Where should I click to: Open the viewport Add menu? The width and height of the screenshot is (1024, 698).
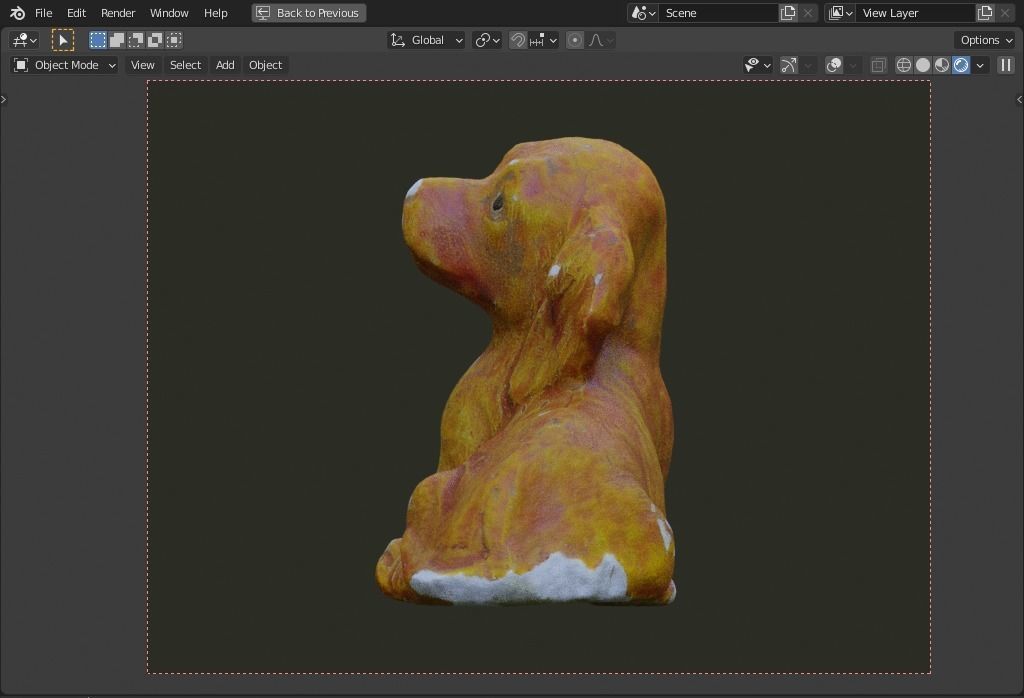[x=225, y=65]
